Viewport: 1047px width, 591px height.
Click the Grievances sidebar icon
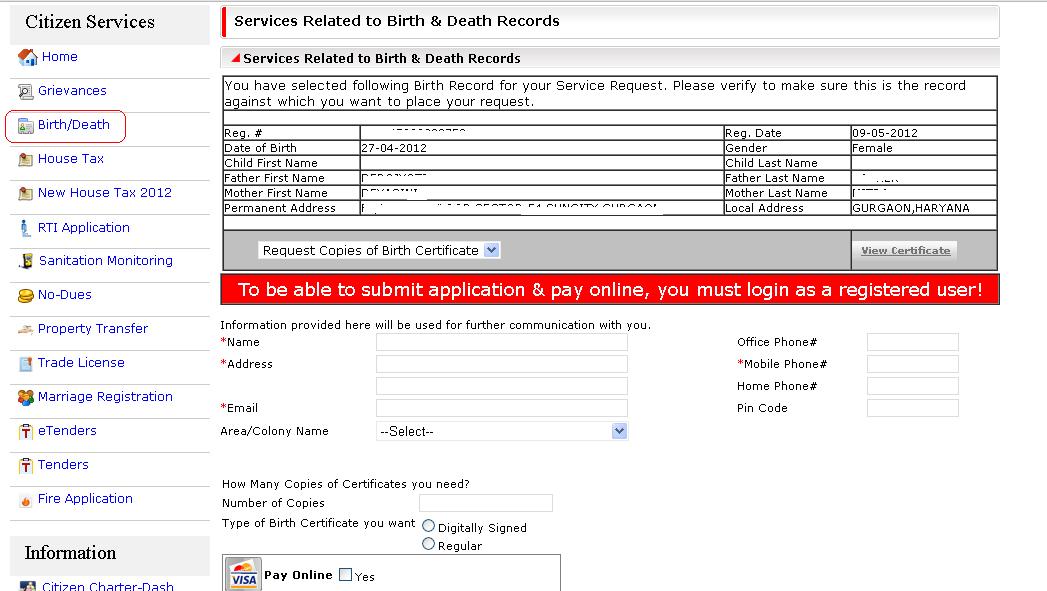coord(25,91)
